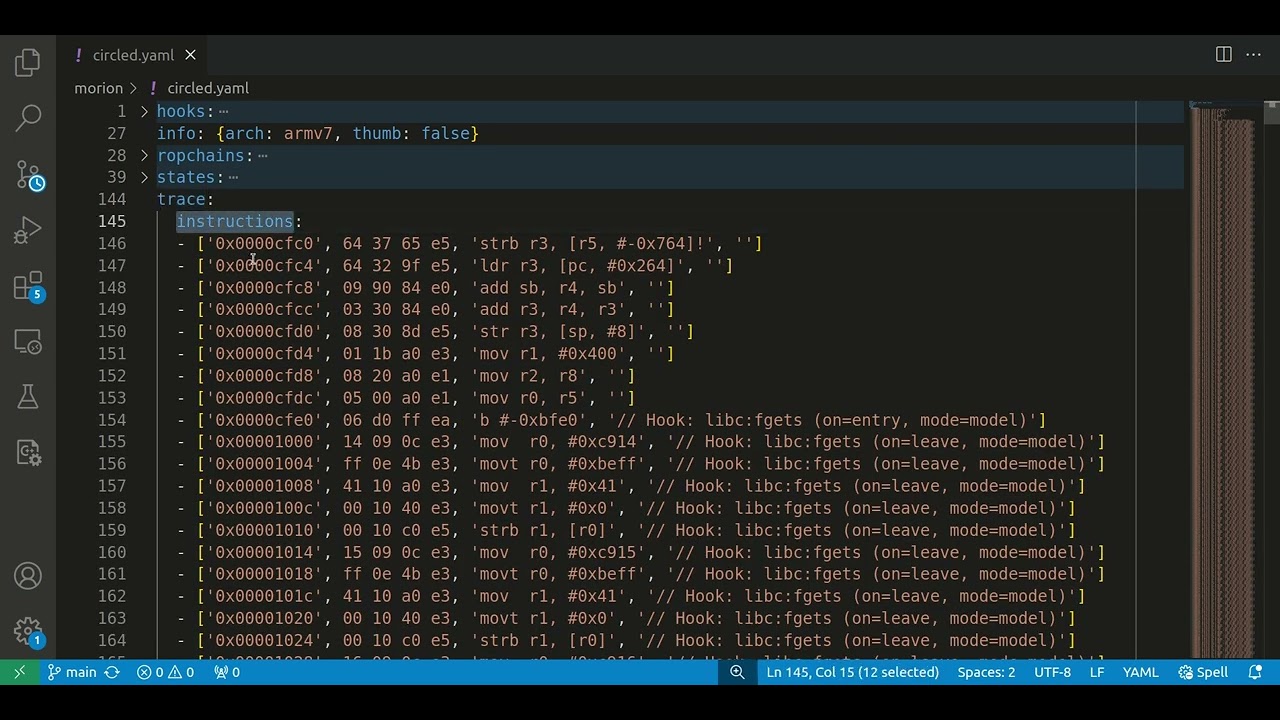Screen dimensions: 1280x720
Task: Open notifications bell in status bar
Action: click(1255, 672)
